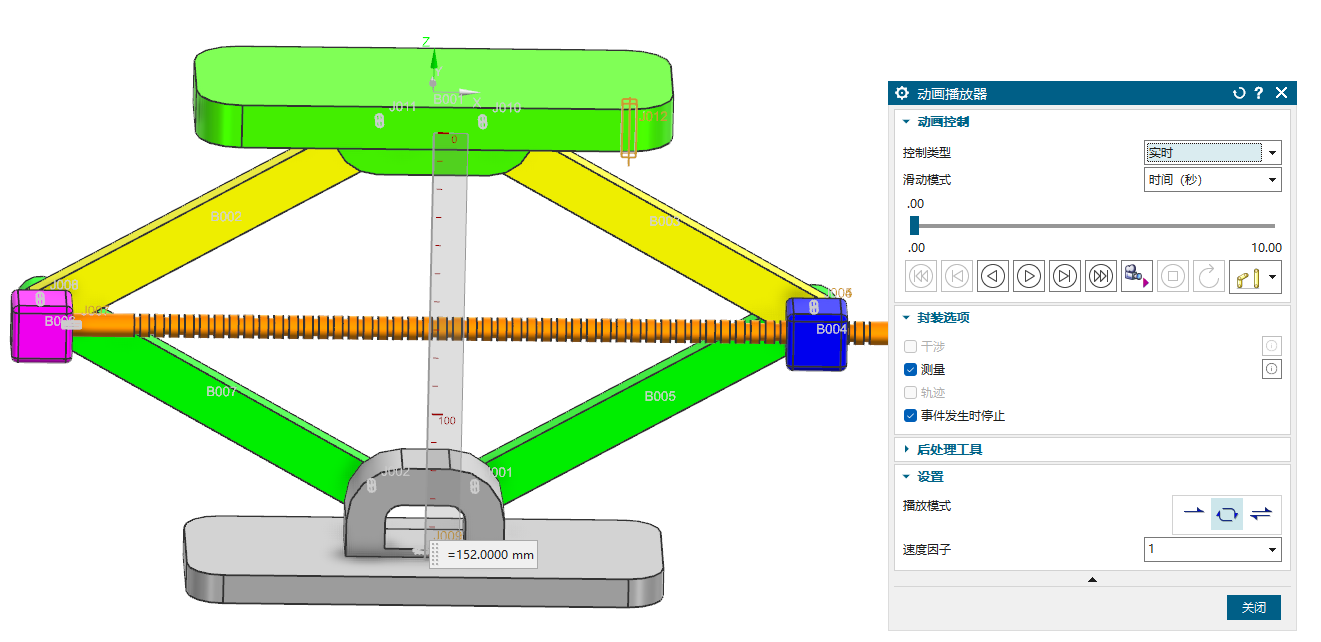This screenshot has height=642, width=1321.
Task: Select play-once arrow mode in 播放模式
Action: coord(1193,513)
